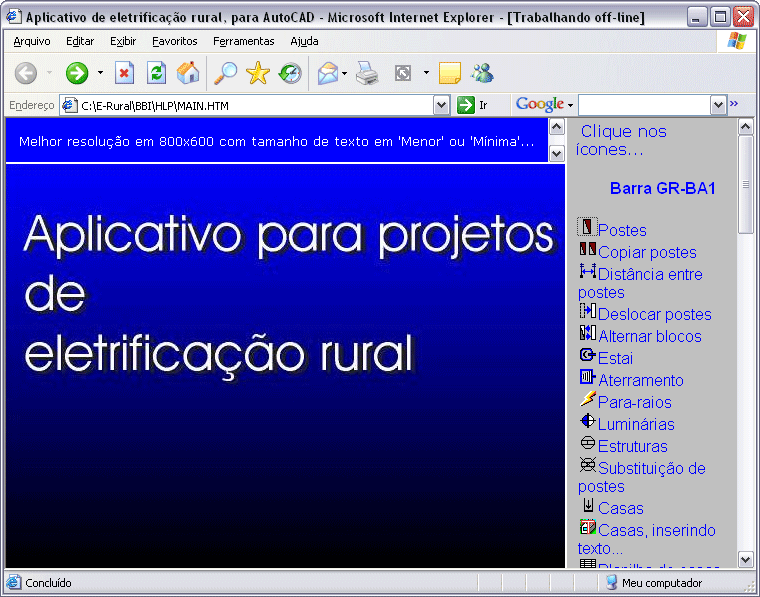Image resolution: width=760 pixels, height=597 pixels.
Task: Open the Deslocar postes link
Action: tap(654, 314)
